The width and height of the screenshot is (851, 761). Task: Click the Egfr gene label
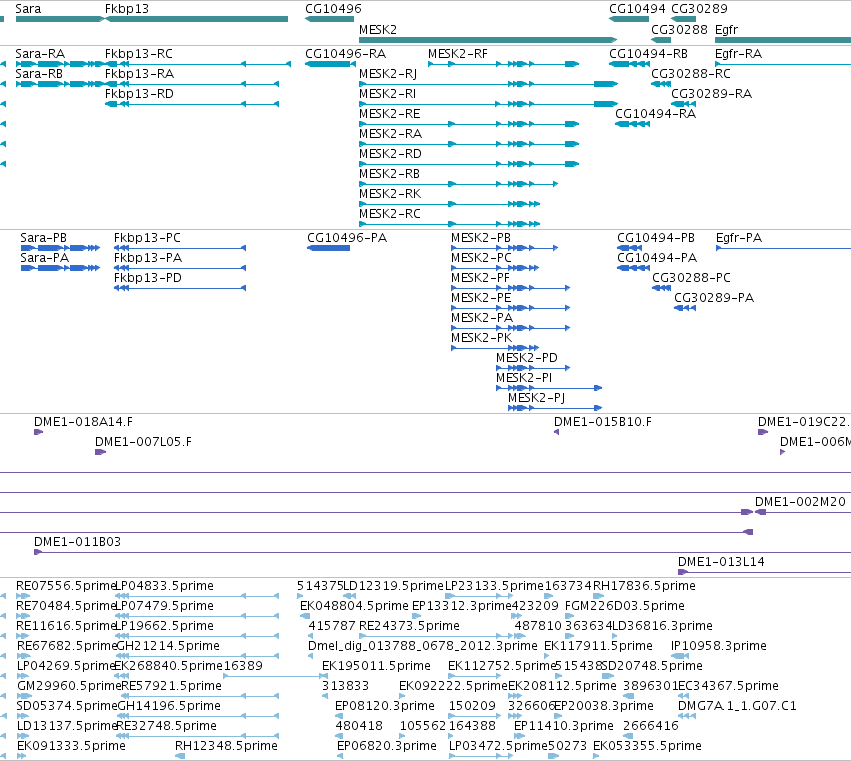point(726,30)
